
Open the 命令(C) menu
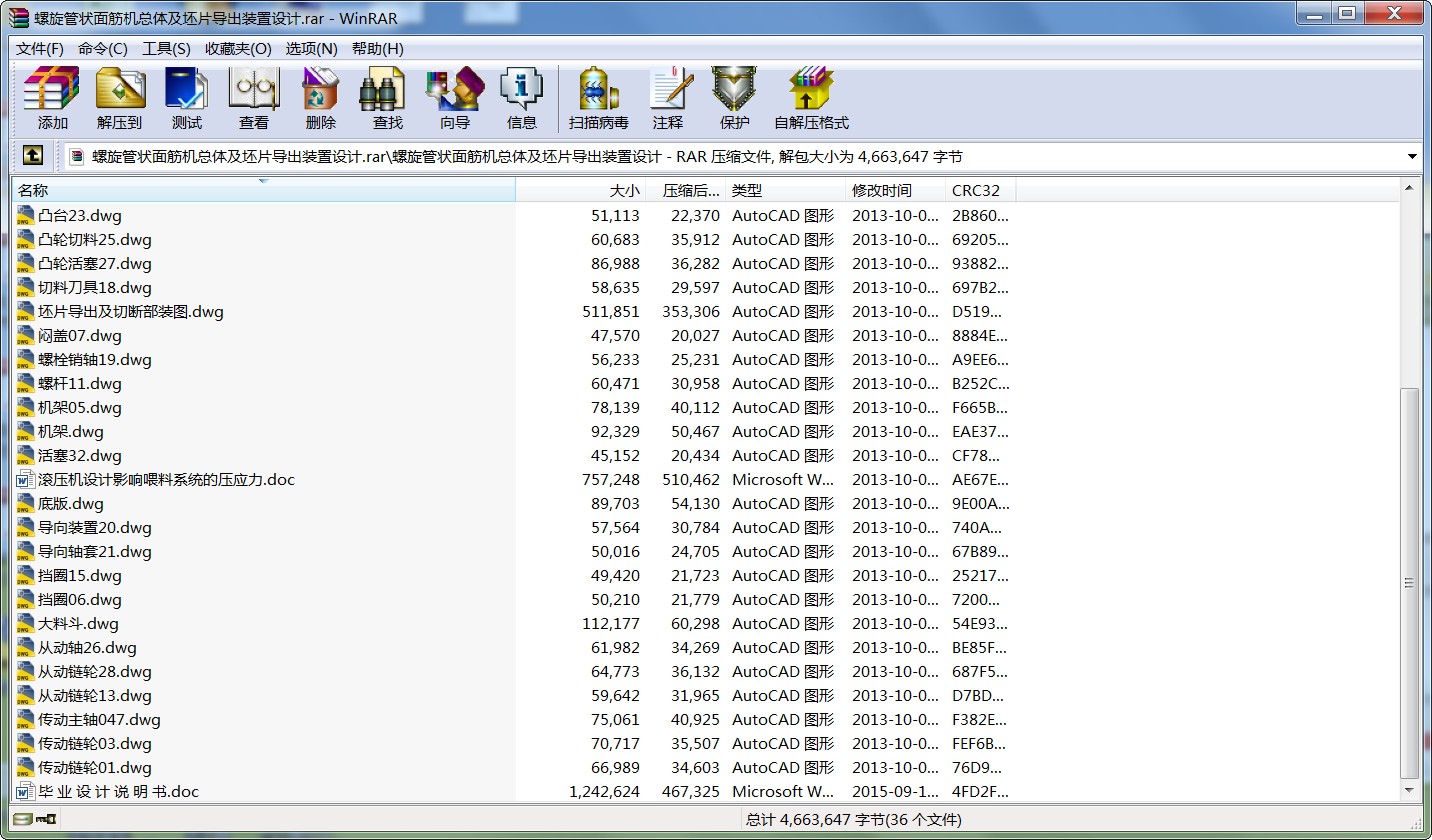(103, 48)
